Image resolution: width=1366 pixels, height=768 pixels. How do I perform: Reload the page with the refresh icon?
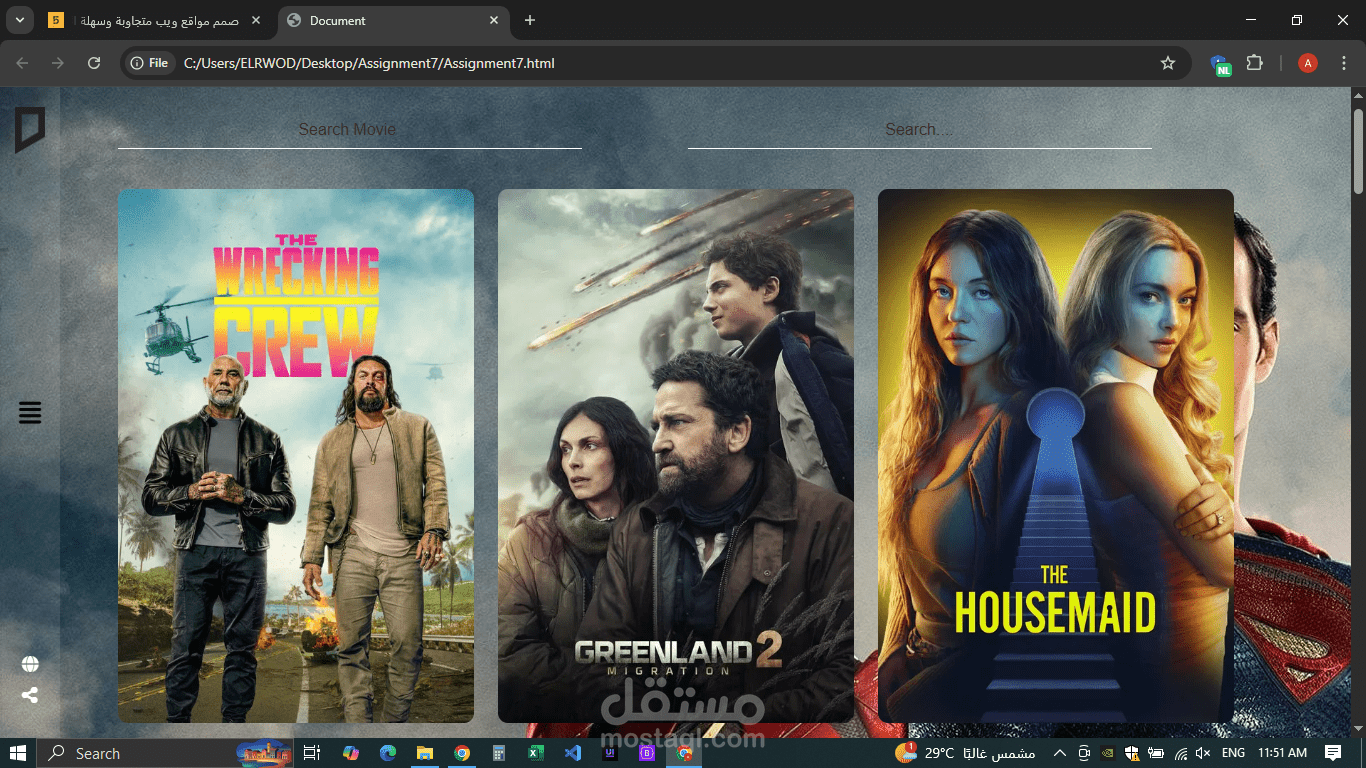point(93,62)
